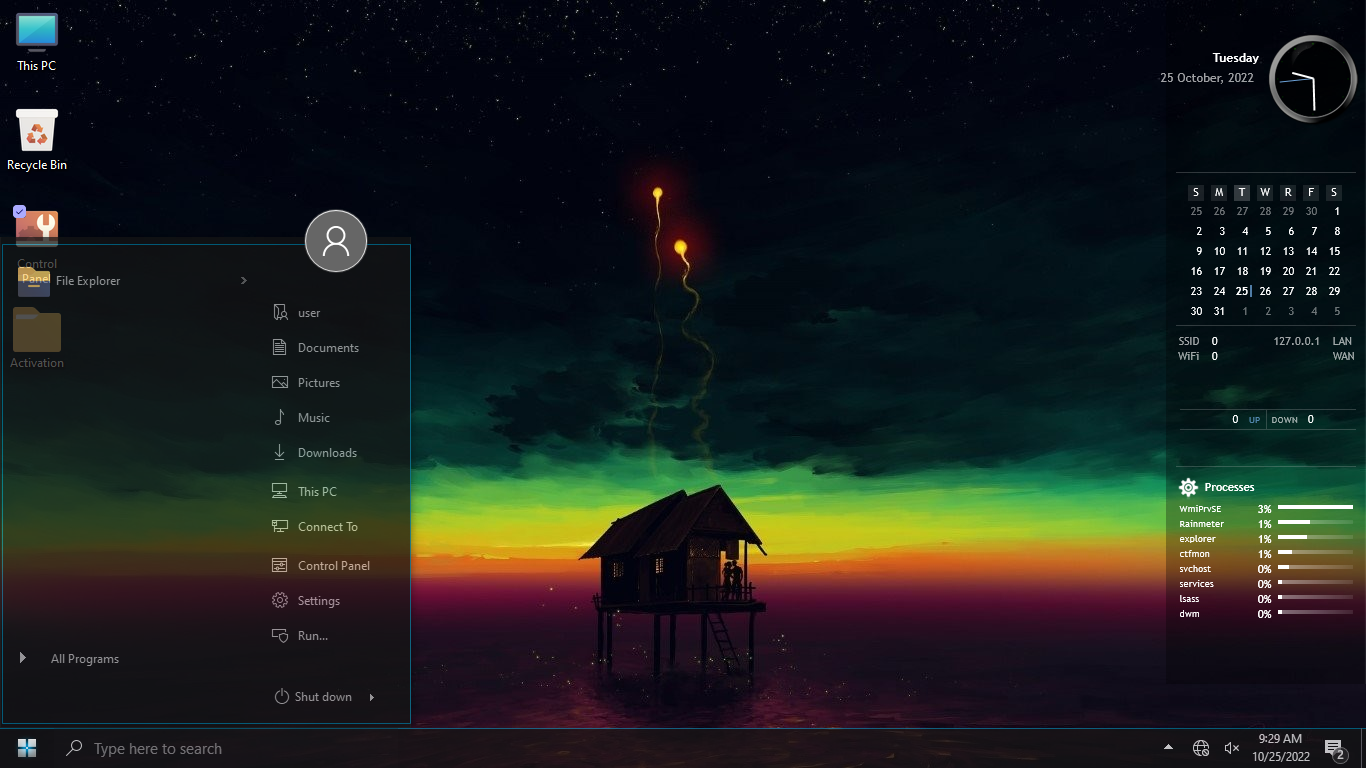Click the search magnifier icon on taskbar

pyautogui.click(x=73, y=748)
